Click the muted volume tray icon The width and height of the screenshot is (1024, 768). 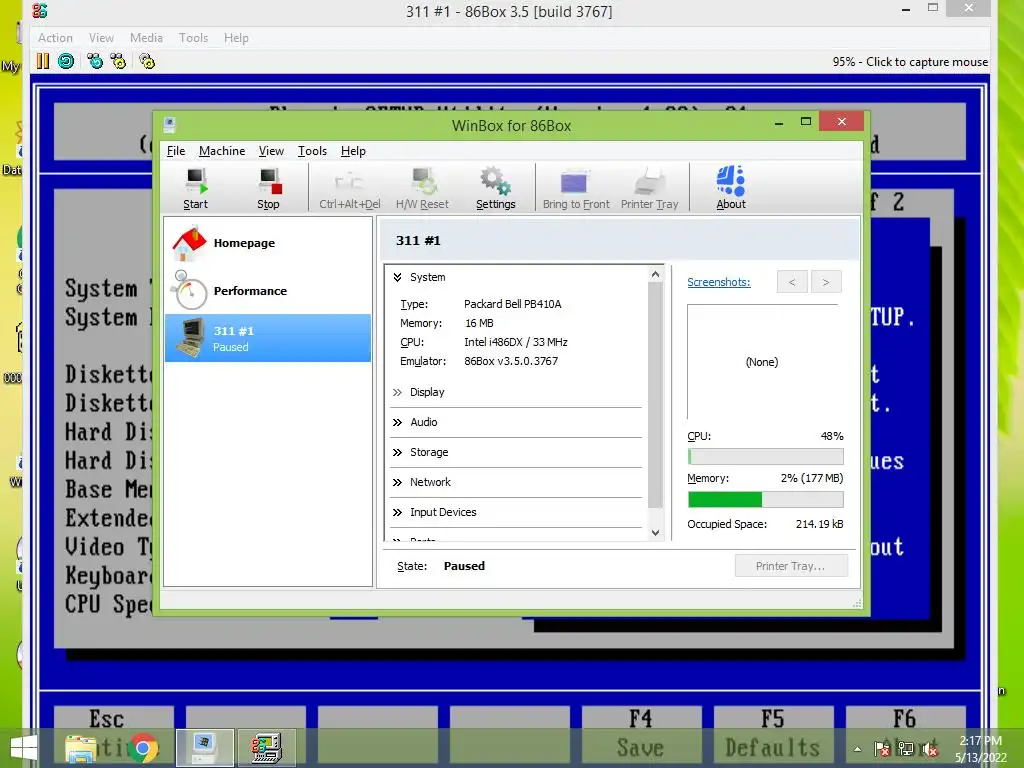930,749
